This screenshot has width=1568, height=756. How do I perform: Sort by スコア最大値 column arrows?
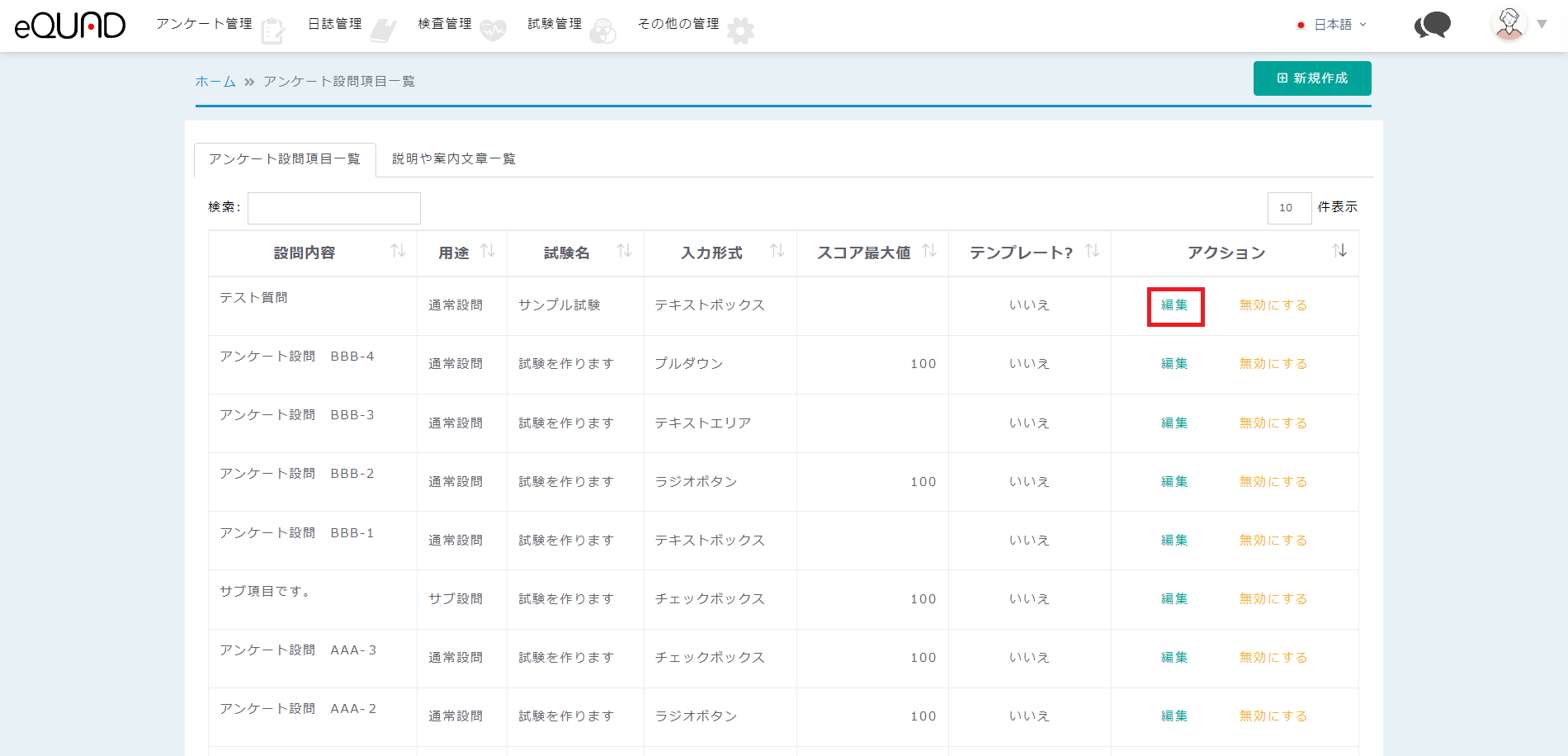pyautogui.click(x=929, y=251)
